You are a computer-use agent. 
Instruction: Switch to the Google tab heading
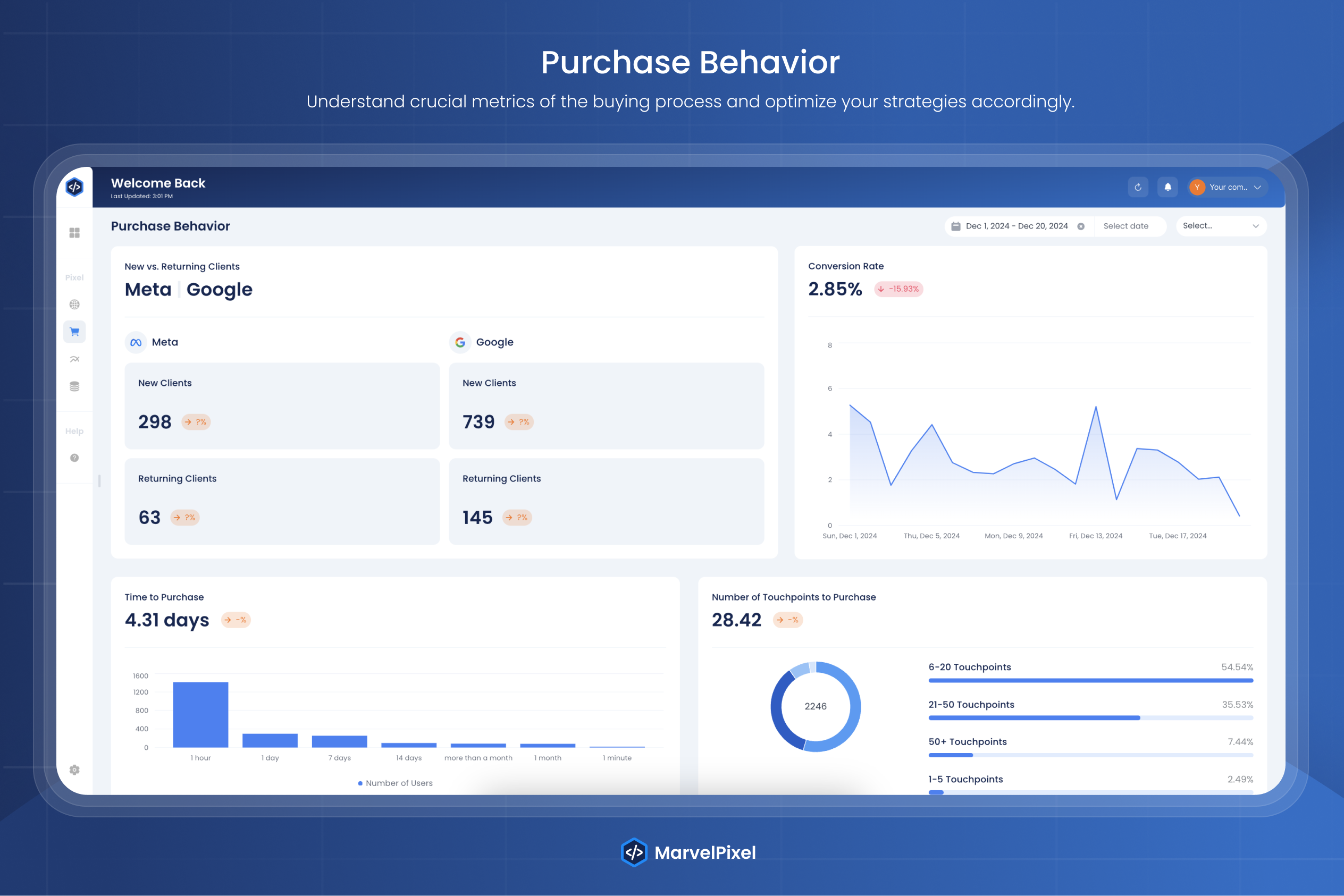coord(219,290)
